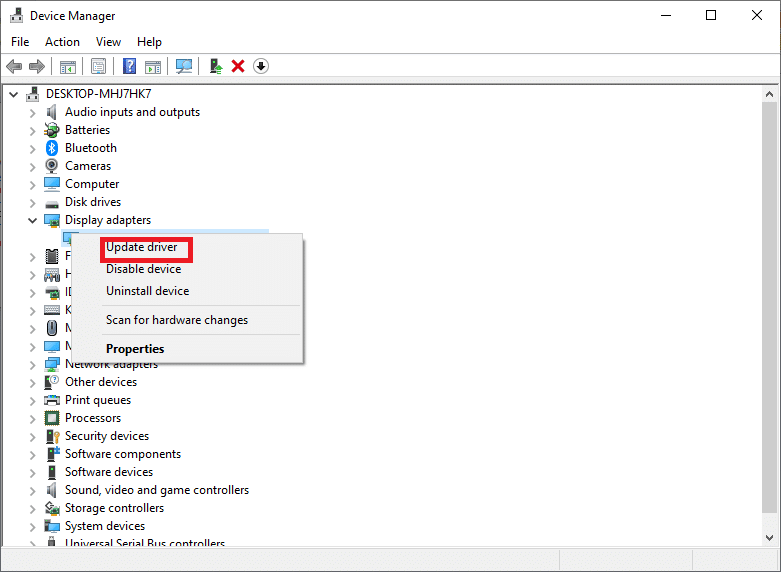Click the down-arrow disable device toolbar icon
Viewport: 781px width, 572px height.
pos(261,66)
